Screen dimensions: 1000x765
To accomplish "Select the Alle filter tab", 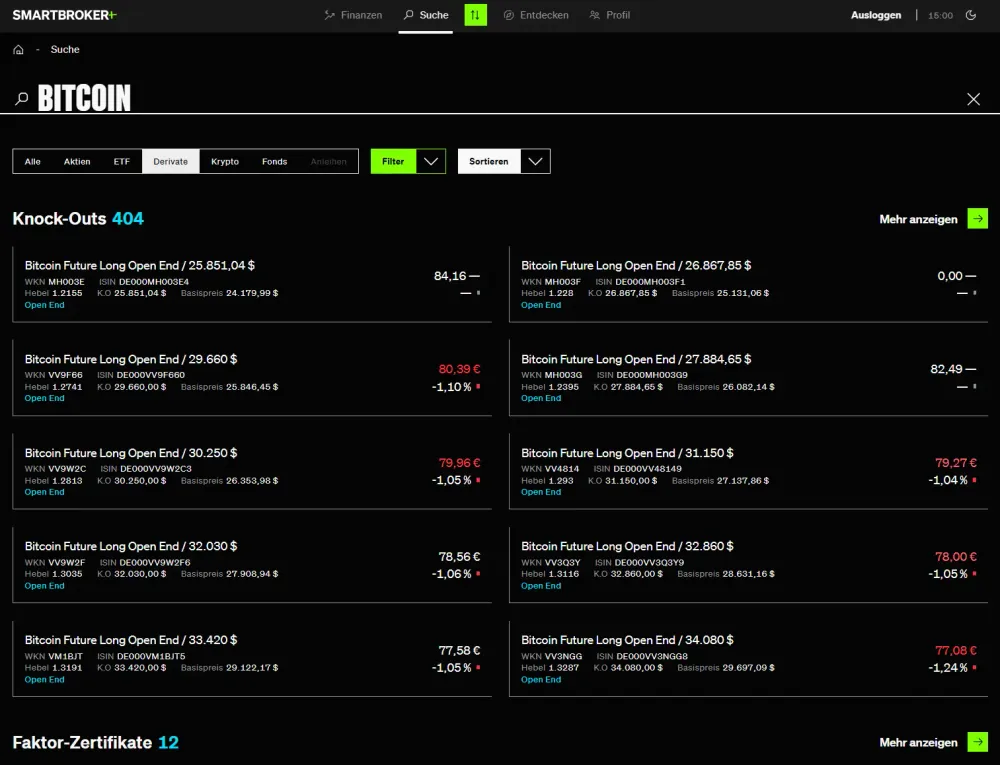I will [33, 161].
